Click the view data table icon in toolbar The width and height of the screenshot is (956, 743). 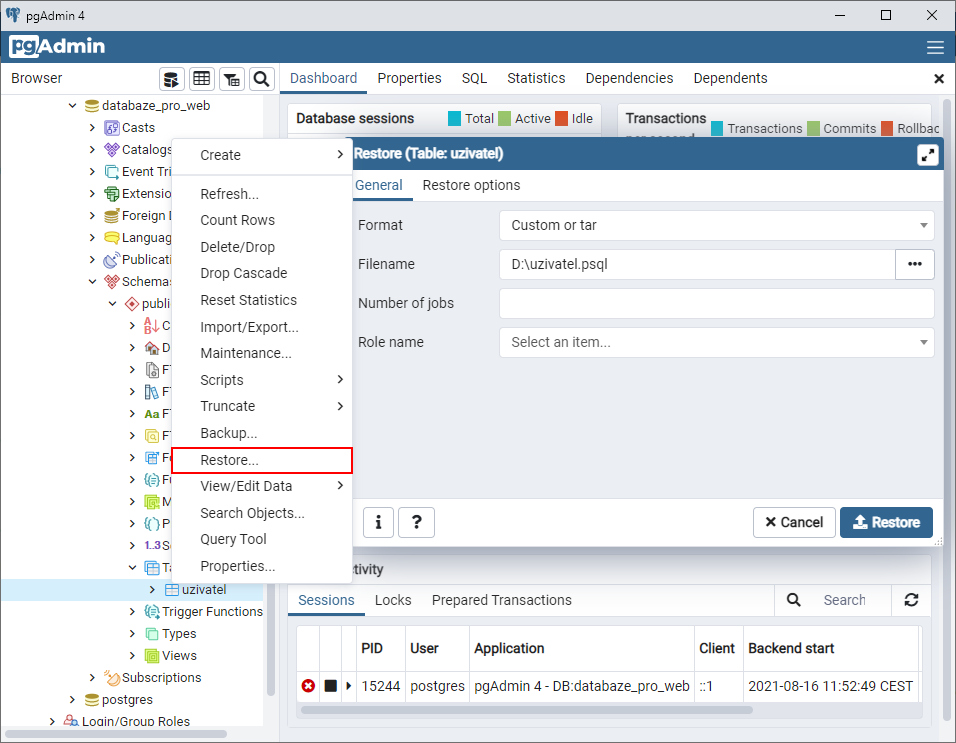pos(201,78)
